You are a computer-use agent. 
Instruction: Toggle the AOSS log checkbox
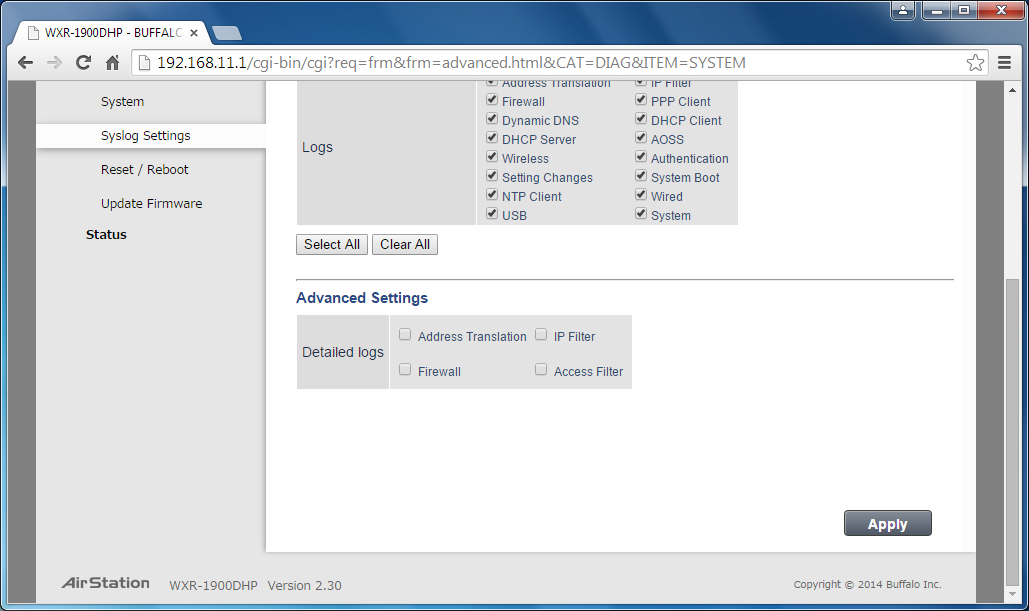641,138
